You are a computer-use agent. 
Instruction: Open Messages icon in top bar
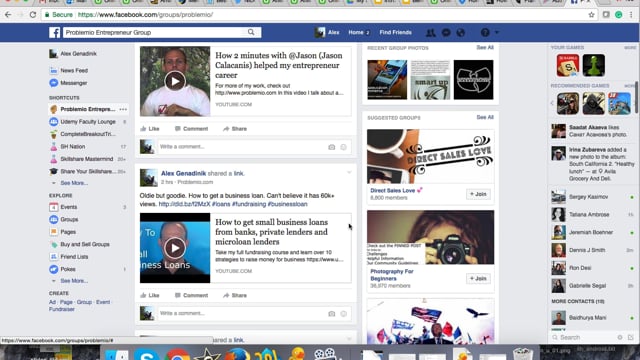446,33
